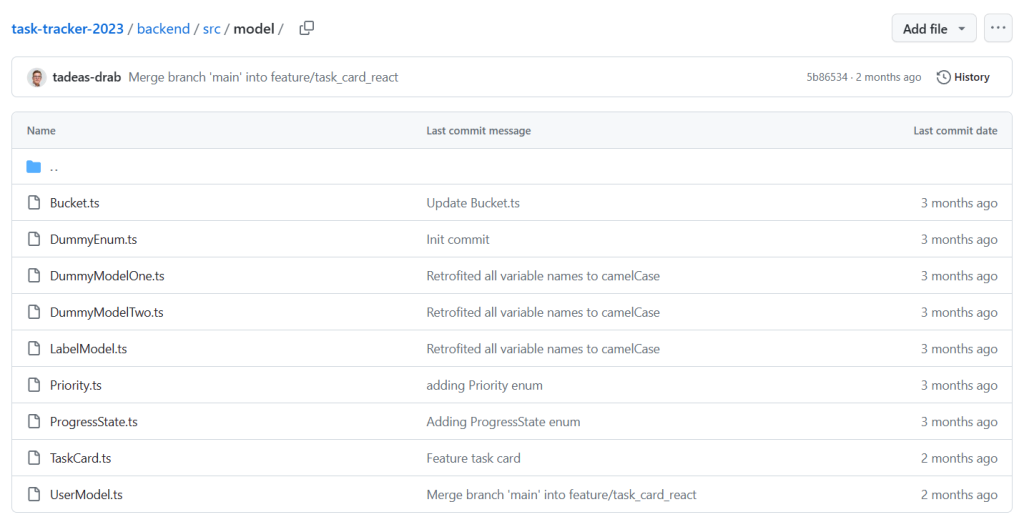Click tadeas-drab's avatar picture
Viewport: 1024px width, 522px height.
(x=37, y=77)
